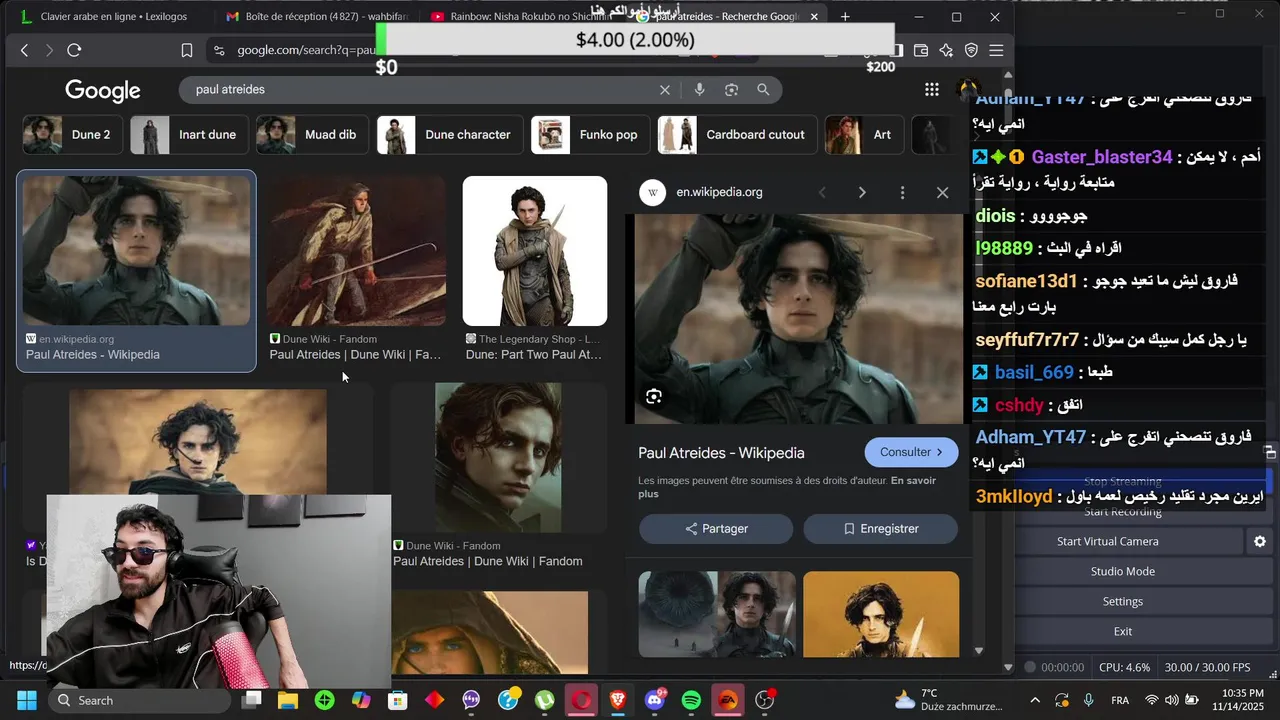Select the Inart dune filter chip

tap(188, 135)
